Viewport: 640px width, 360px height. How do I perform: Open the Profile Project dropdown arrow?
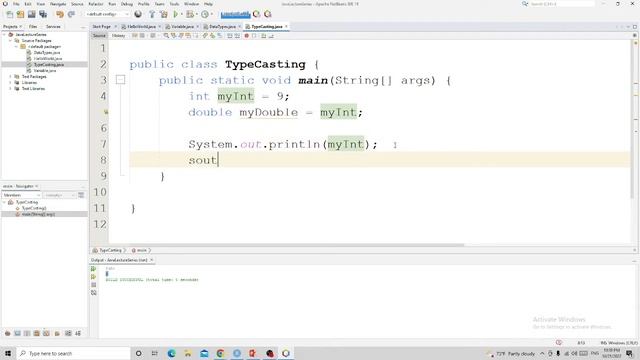pos(211,14)
